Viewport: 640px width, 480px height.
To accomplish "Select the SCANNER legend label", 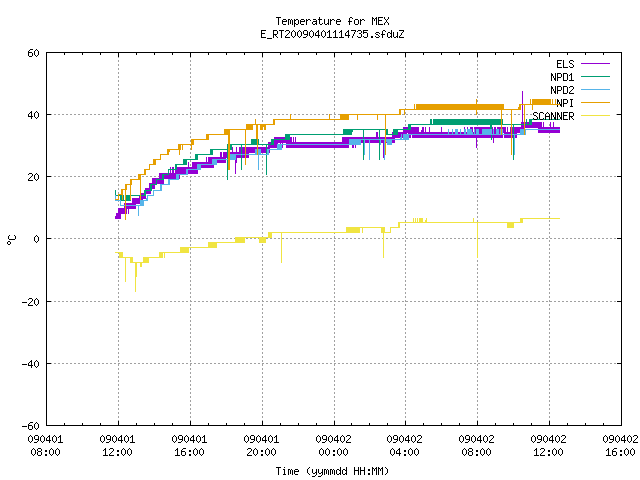I will click(553, 116).
